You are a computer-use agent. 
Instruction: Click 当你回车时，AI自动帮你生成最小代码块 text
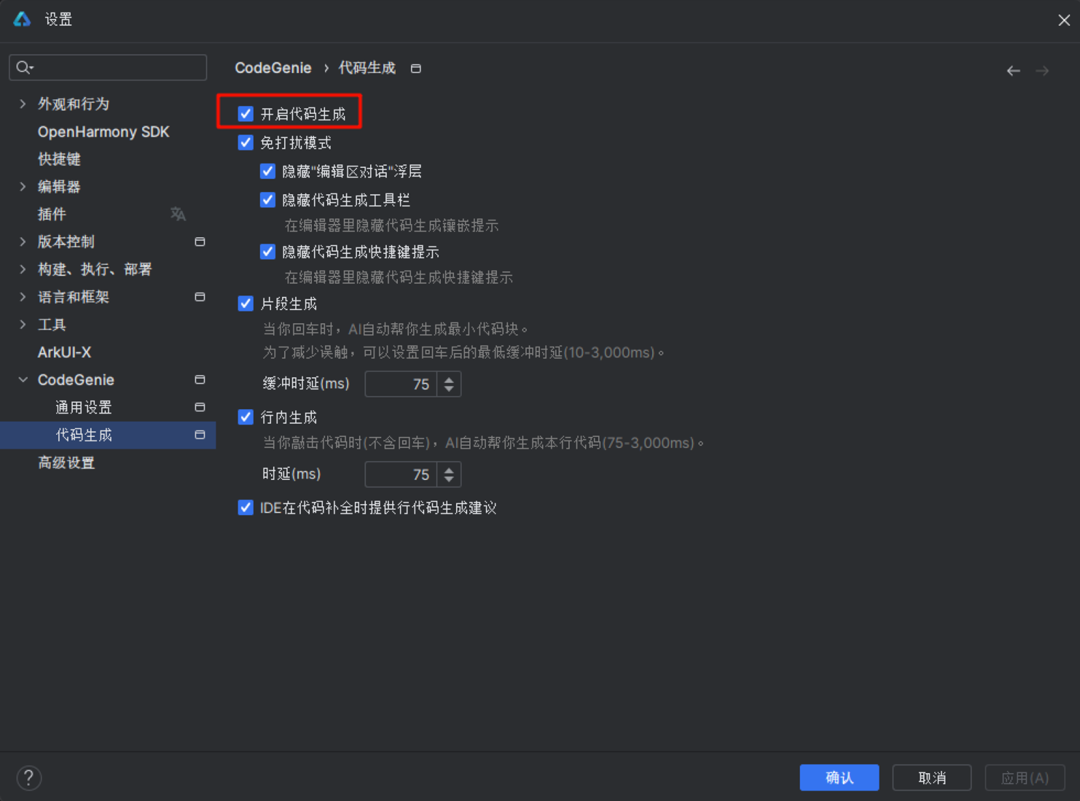pos(395,329)
